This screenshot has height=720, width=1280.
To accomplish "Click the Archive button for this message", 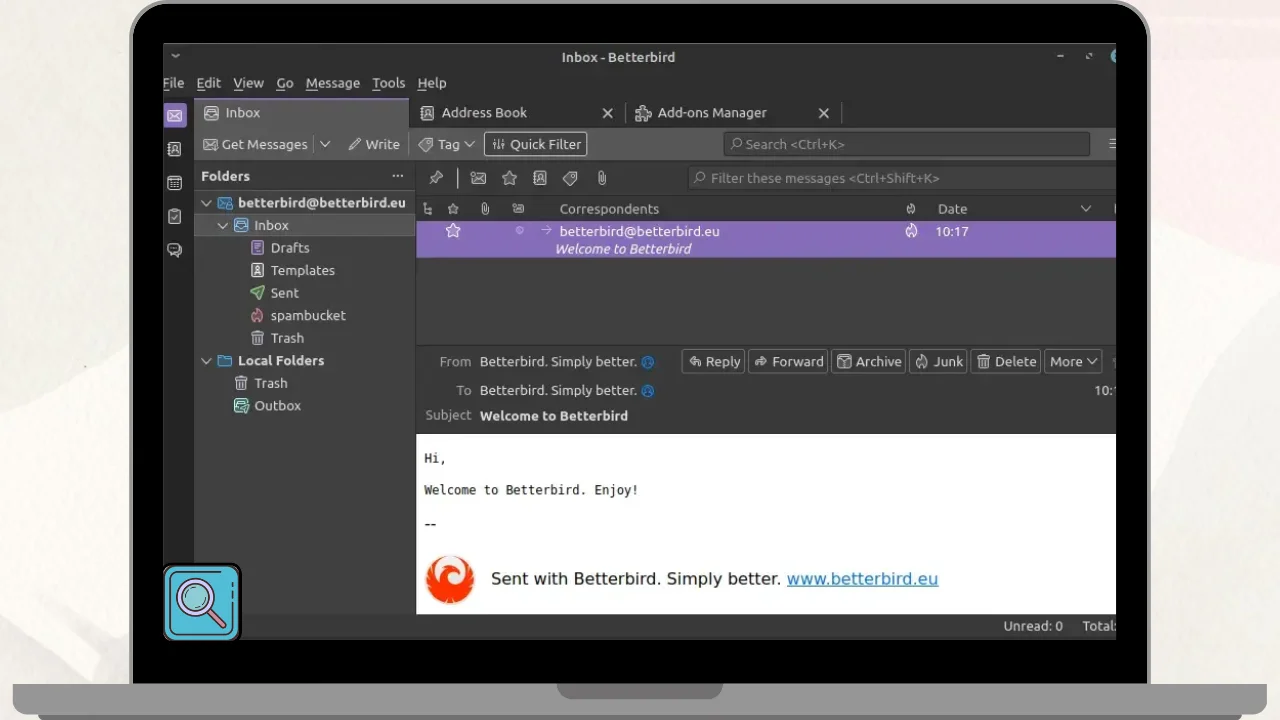I will pyautogui.click(x=869, y=362).
